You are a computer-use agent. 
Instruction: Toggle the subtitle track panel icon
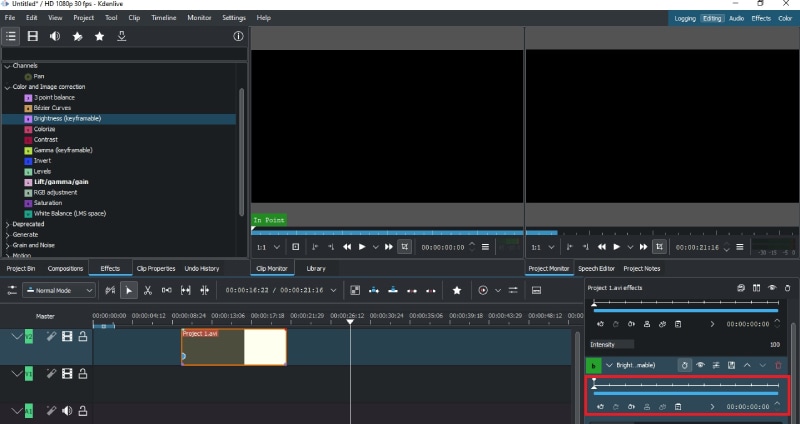(x=536, y=290)
